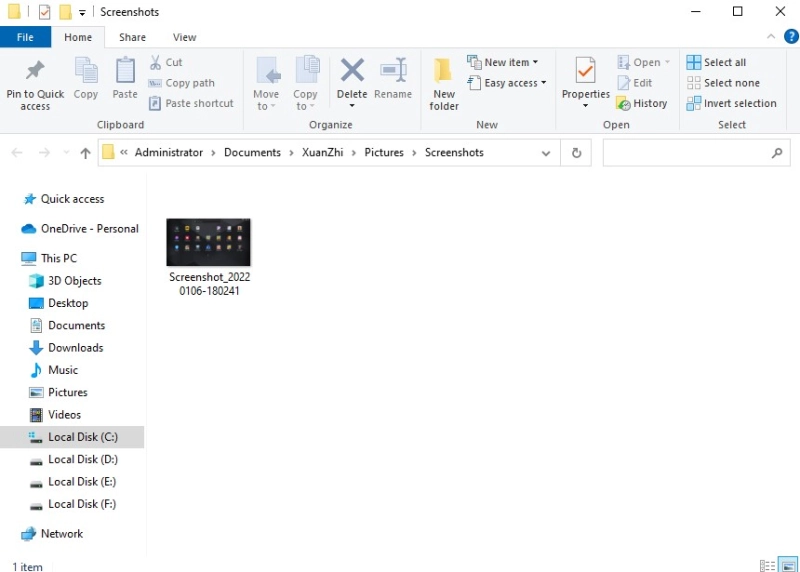
Task: Expand the address bar history dropdown
Action: click(x=546, y=153)
